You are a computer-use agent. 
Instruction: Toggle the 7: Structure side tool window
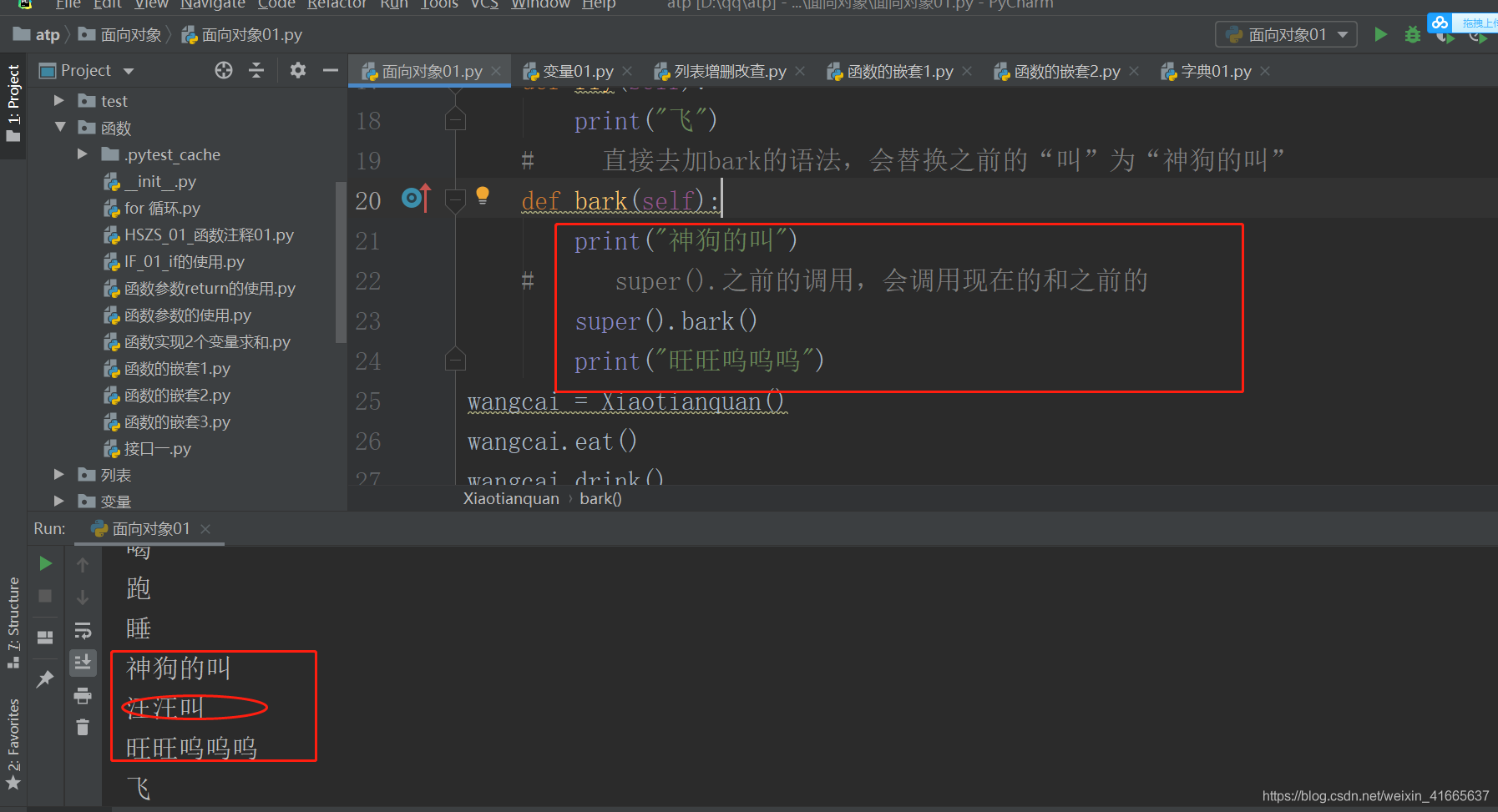(x=13, y=622)
